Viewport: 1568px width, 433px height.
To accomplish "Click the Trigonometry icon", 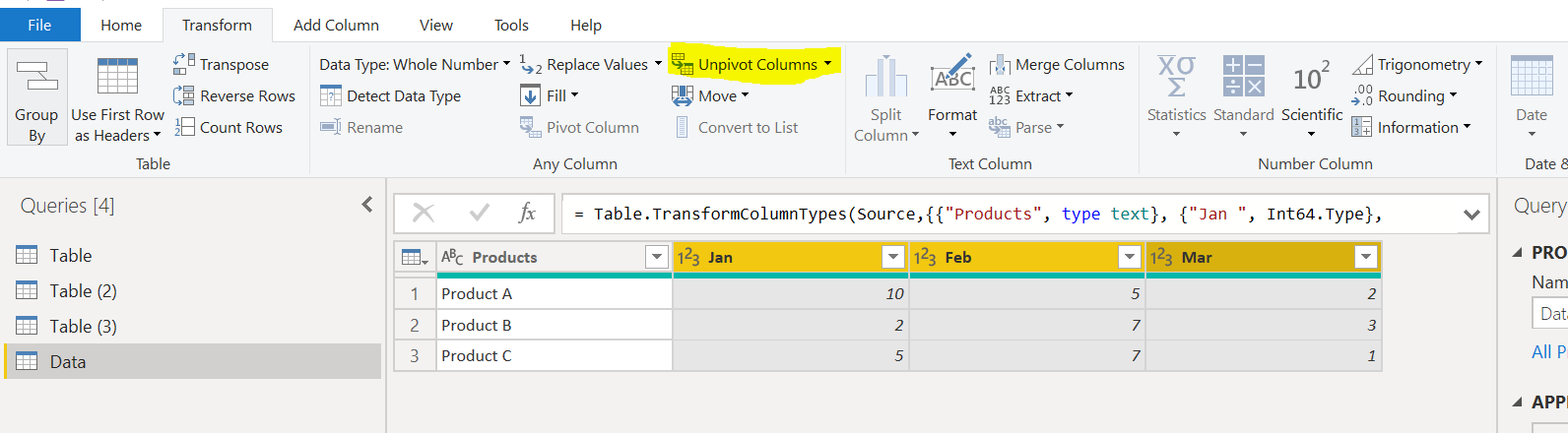I will tap(1362, 64).
